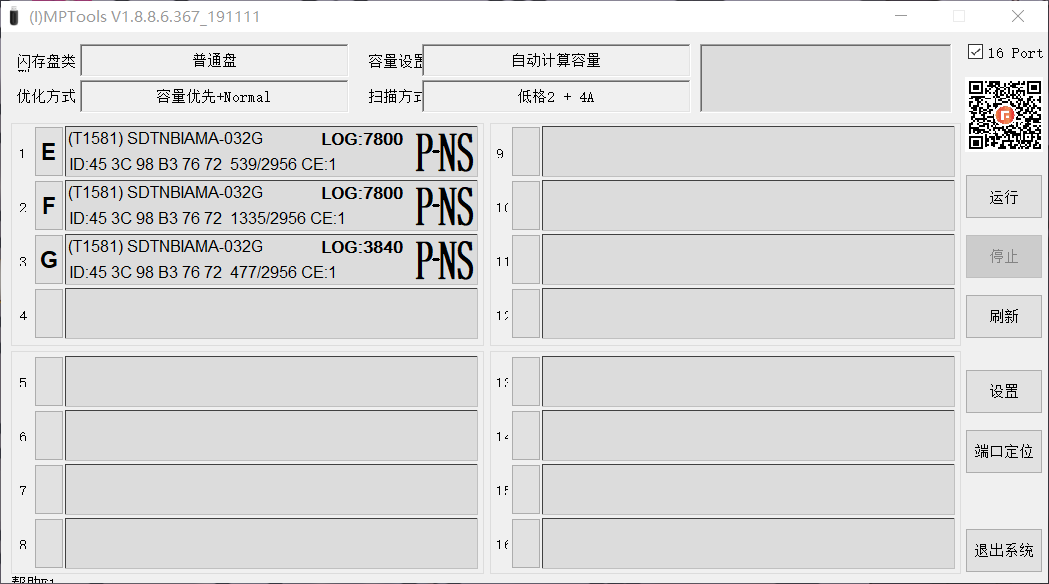Click the empty port 6 slot panel

click(x=271, y=435)
